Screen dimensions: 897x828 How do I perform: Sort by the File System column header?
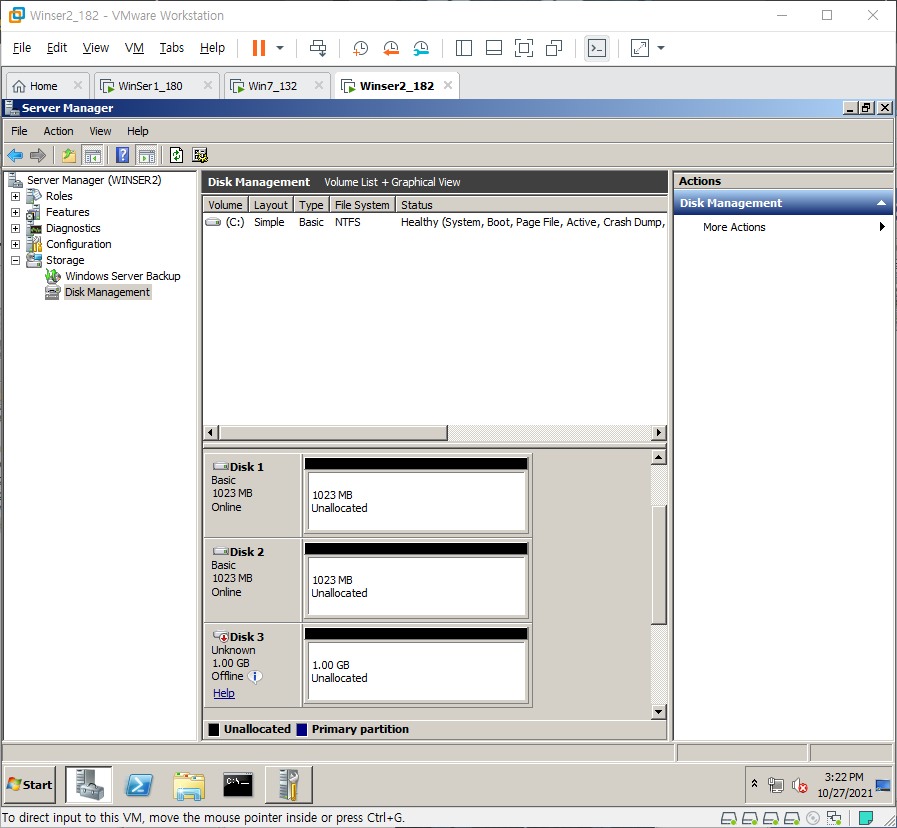click(362, 205)
